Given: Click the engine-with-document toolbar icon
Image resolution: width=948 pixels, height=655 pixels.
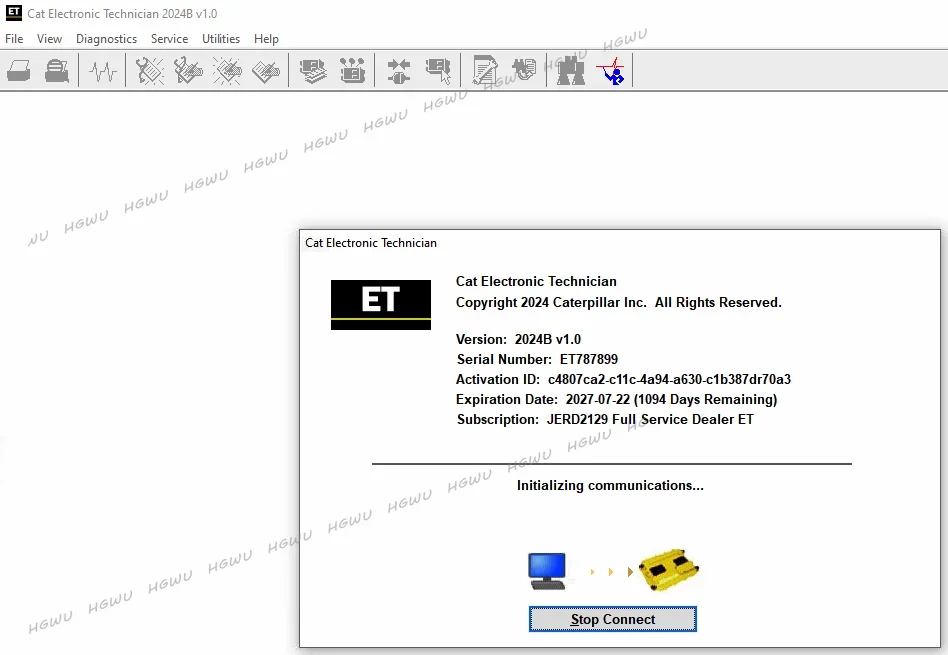Looking at the screenshot, I should tap(524, 70).
